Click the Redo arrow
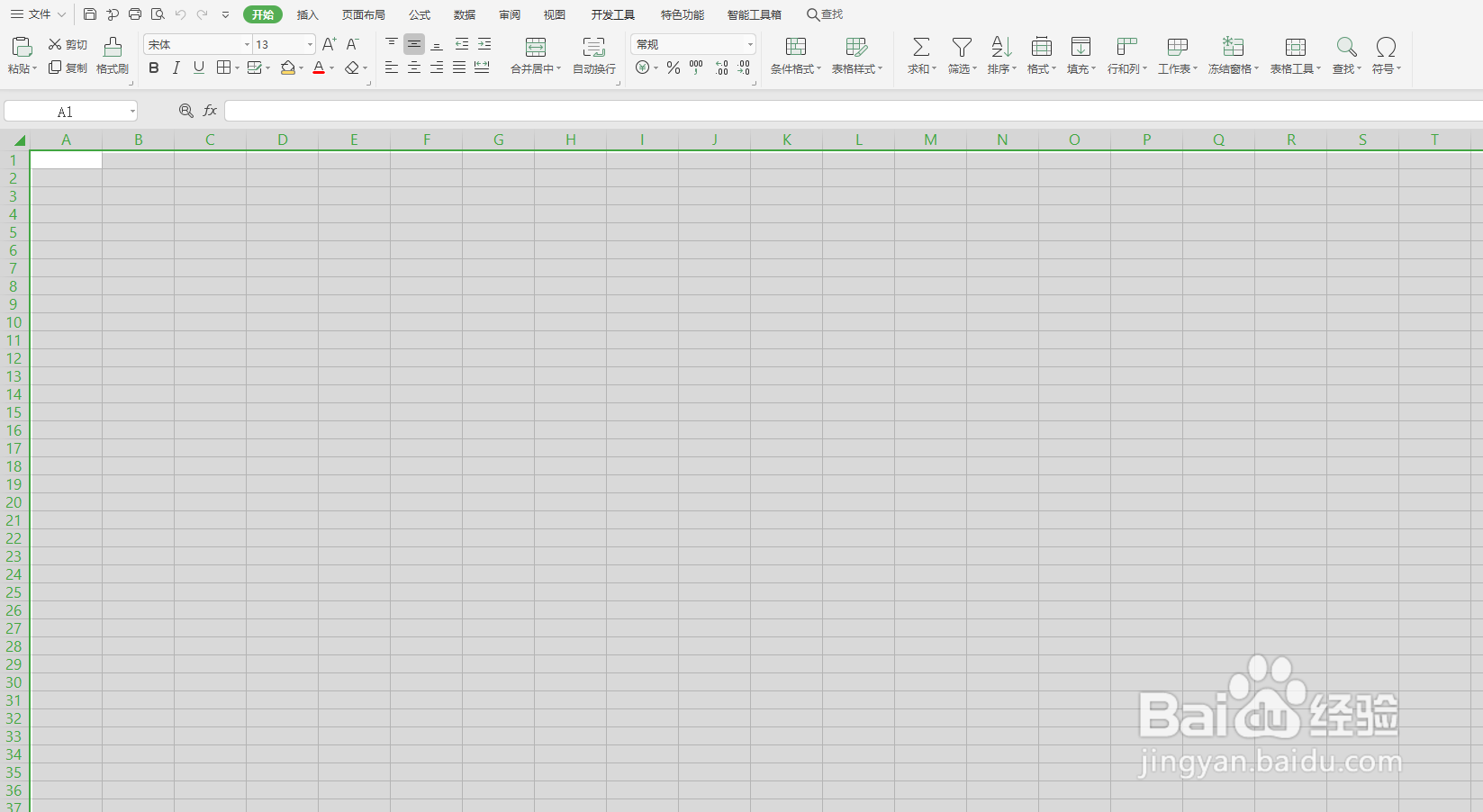 [x=203, y=14]
